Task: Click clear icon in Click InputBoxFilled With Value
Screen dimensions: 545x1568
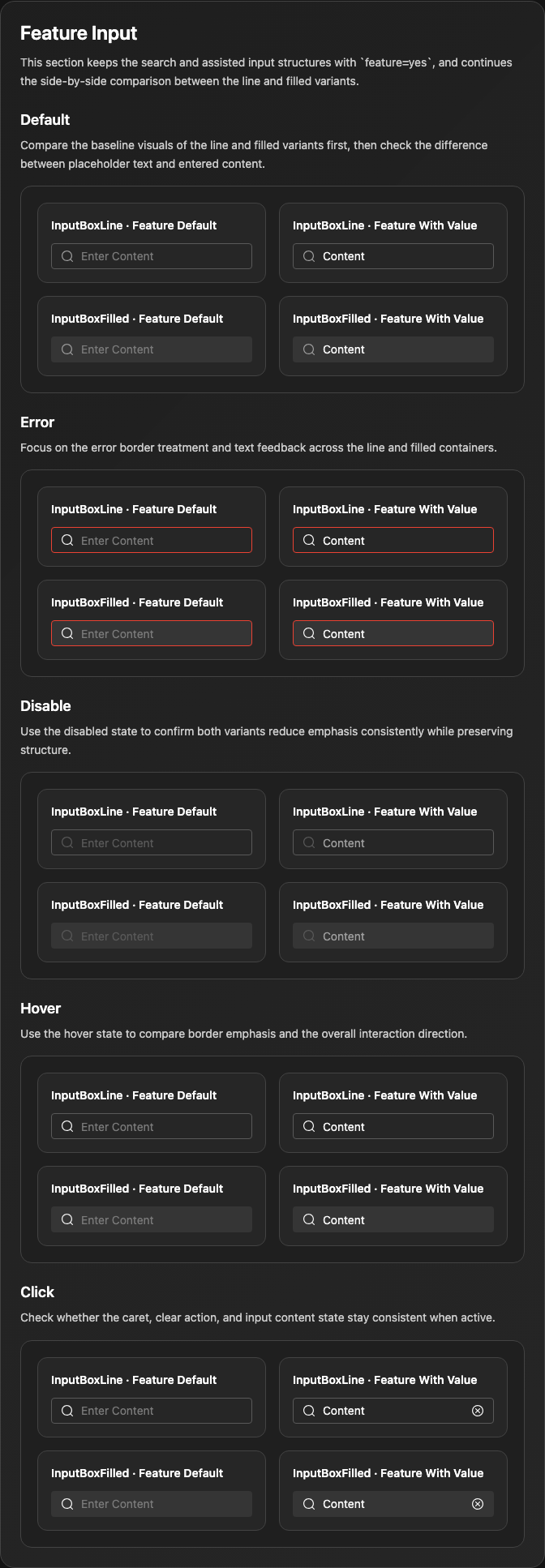Action: pos(478,1504)
